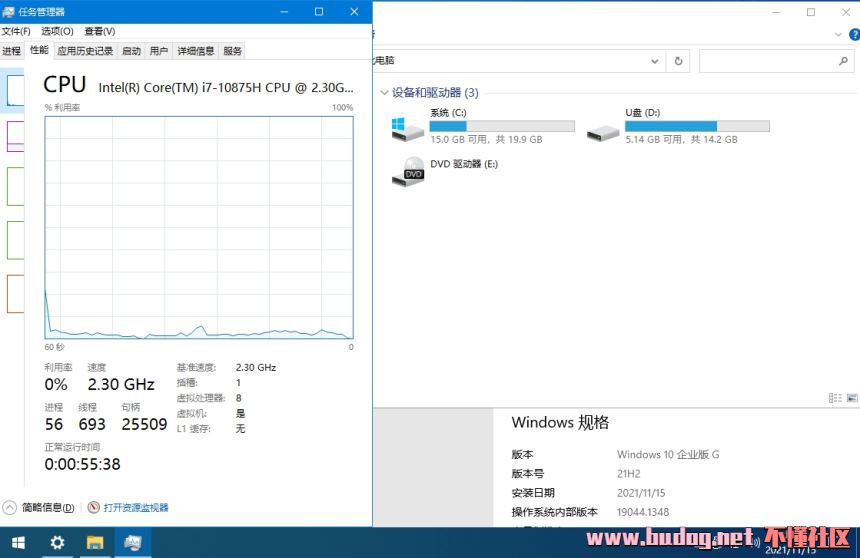860x558 pixels.
Task: Switch to the 性能 tab
Action: coord(39,50)
